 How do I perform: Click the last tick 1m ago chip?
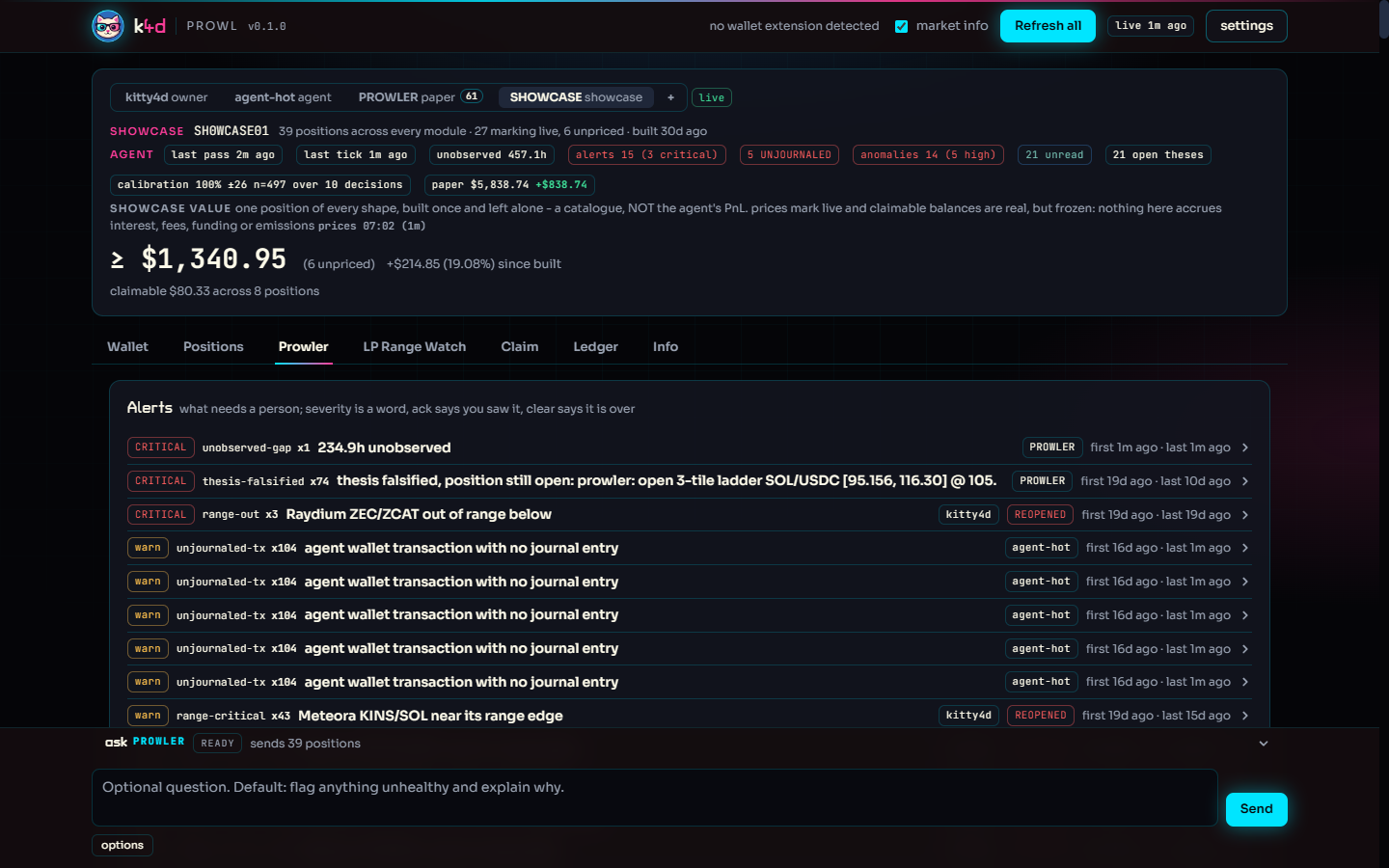tap(355, 154)
